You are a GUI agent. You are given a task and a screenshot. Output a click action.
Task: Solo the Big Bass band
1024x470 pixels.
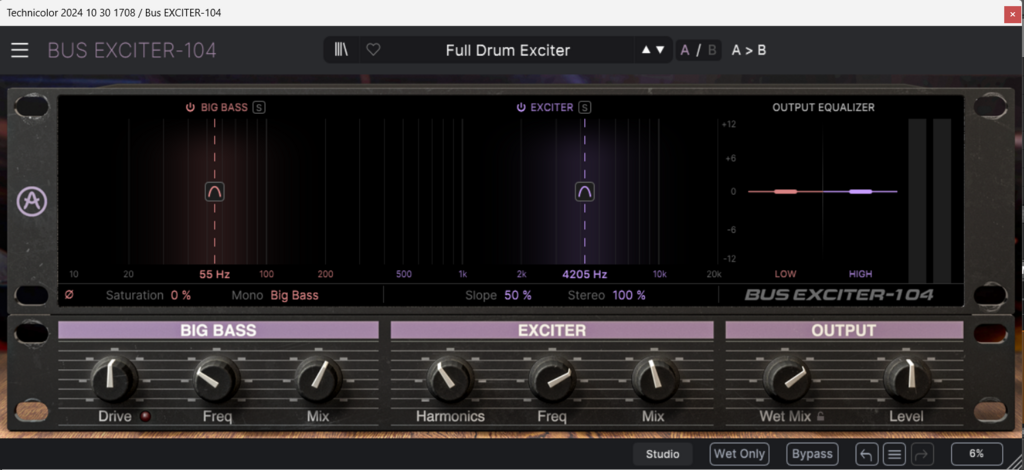click(x=259, y=108)
